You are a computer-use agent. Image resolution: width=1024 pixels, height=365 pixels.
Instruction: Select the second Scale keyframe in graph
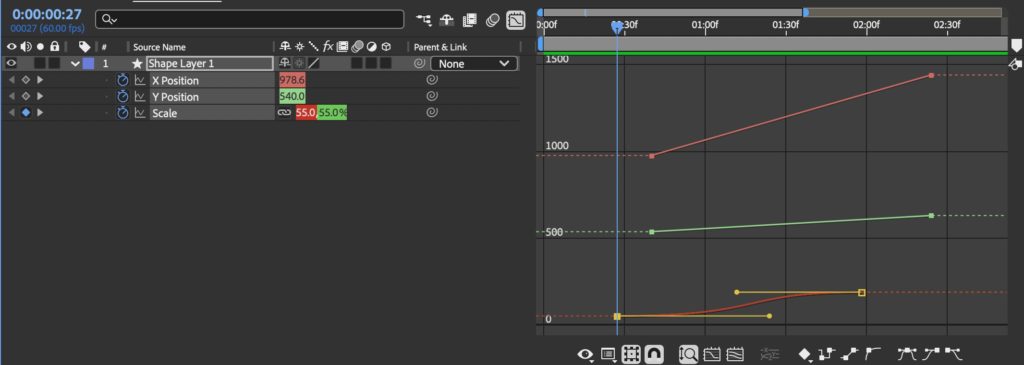pos(861,293)
